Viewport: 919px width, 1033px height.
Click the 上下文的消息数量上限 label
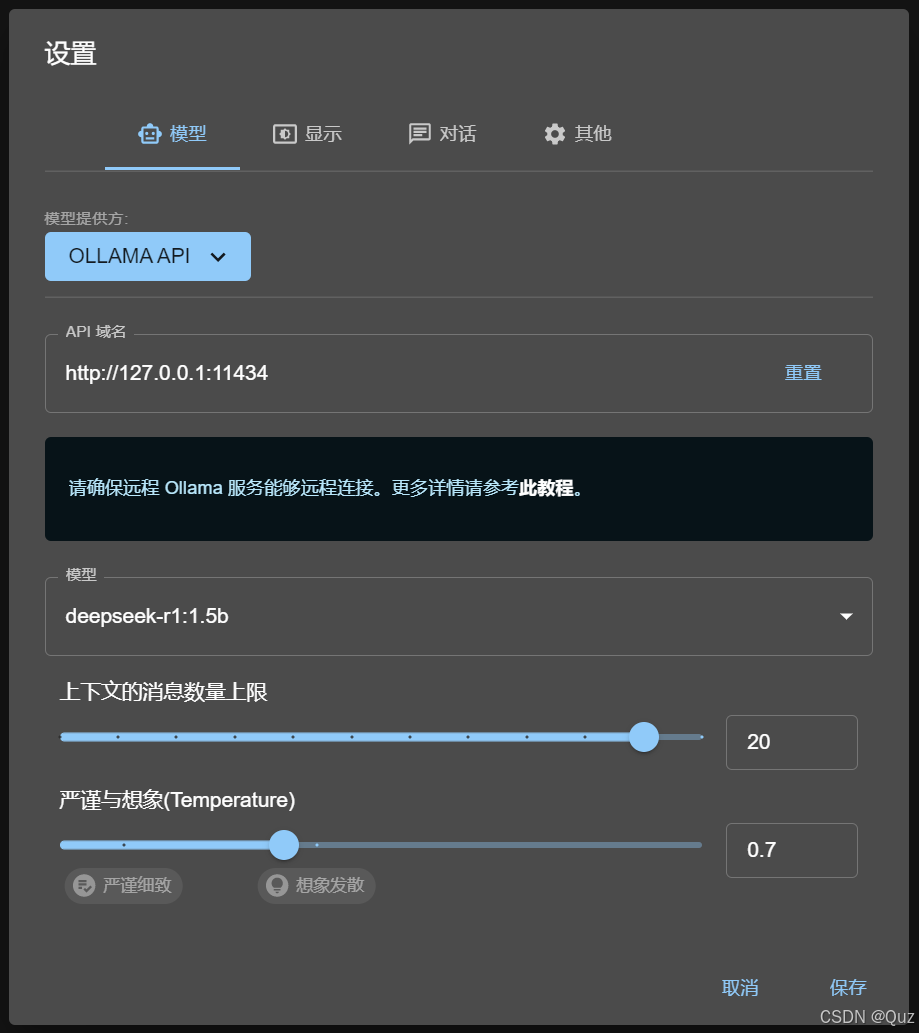tap(163, 692)
